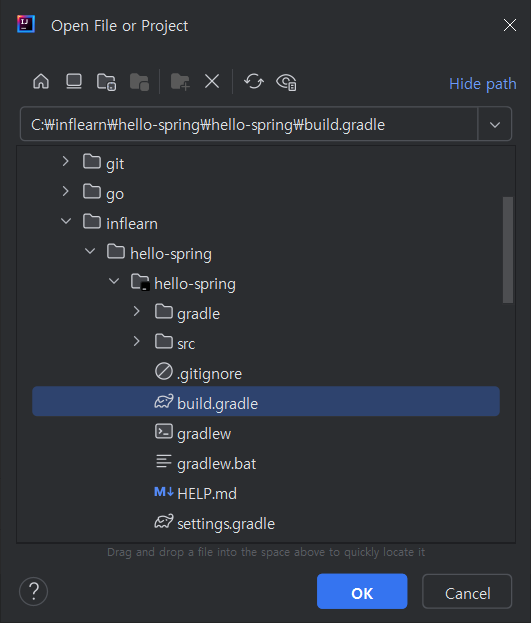Refresh the file tree

click(x=254, y=82)
